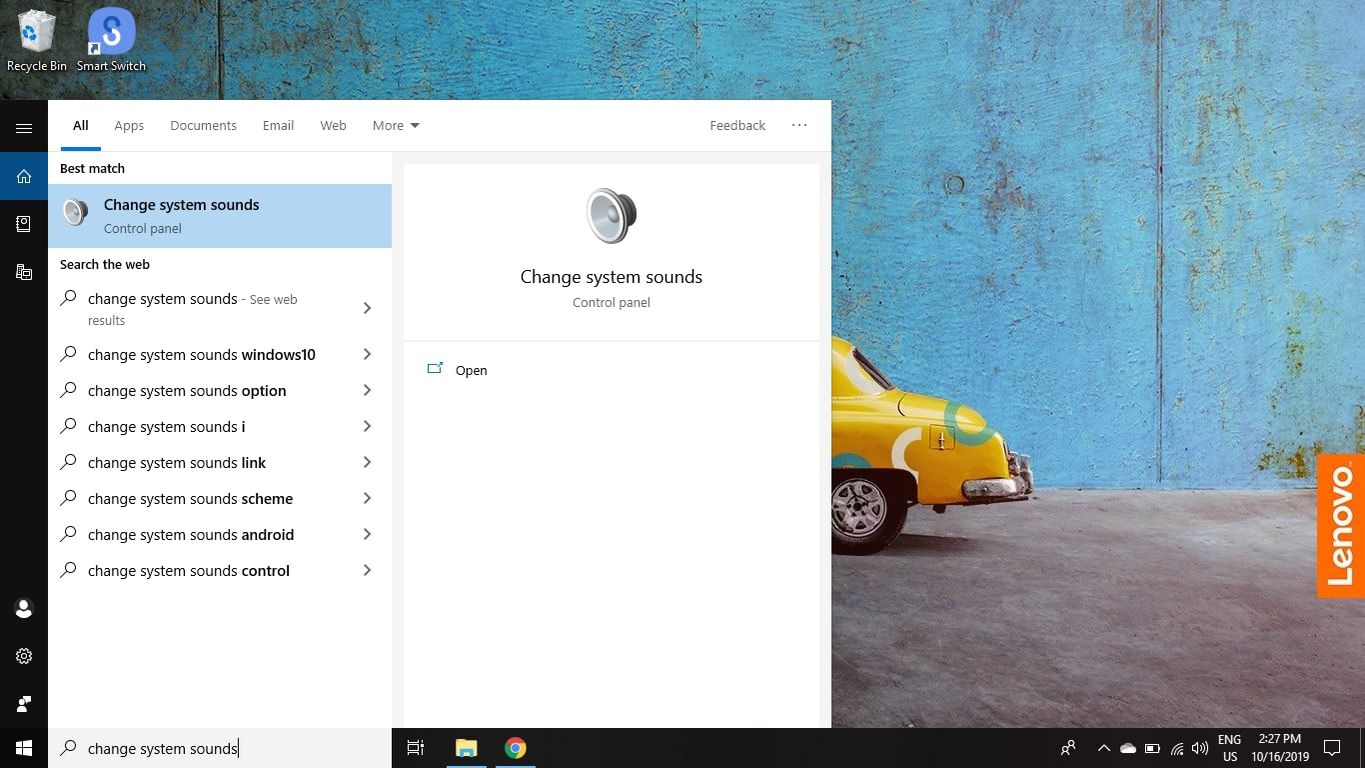Switch to the Apps tab

pyautogui.click(x=129, y=125)
